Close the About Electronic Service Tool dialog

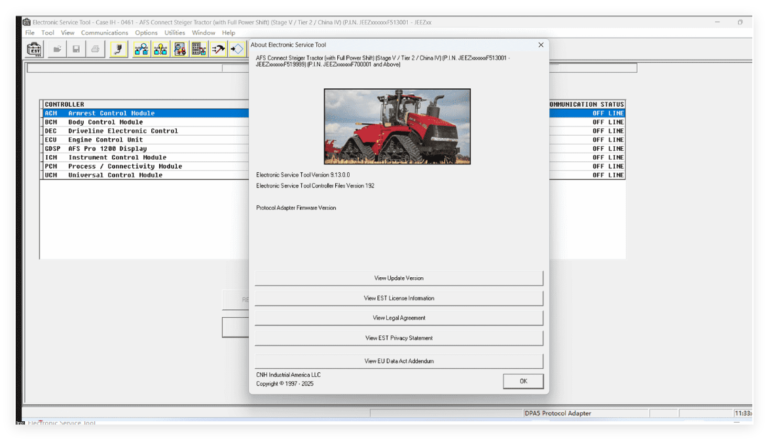[541, 45]
